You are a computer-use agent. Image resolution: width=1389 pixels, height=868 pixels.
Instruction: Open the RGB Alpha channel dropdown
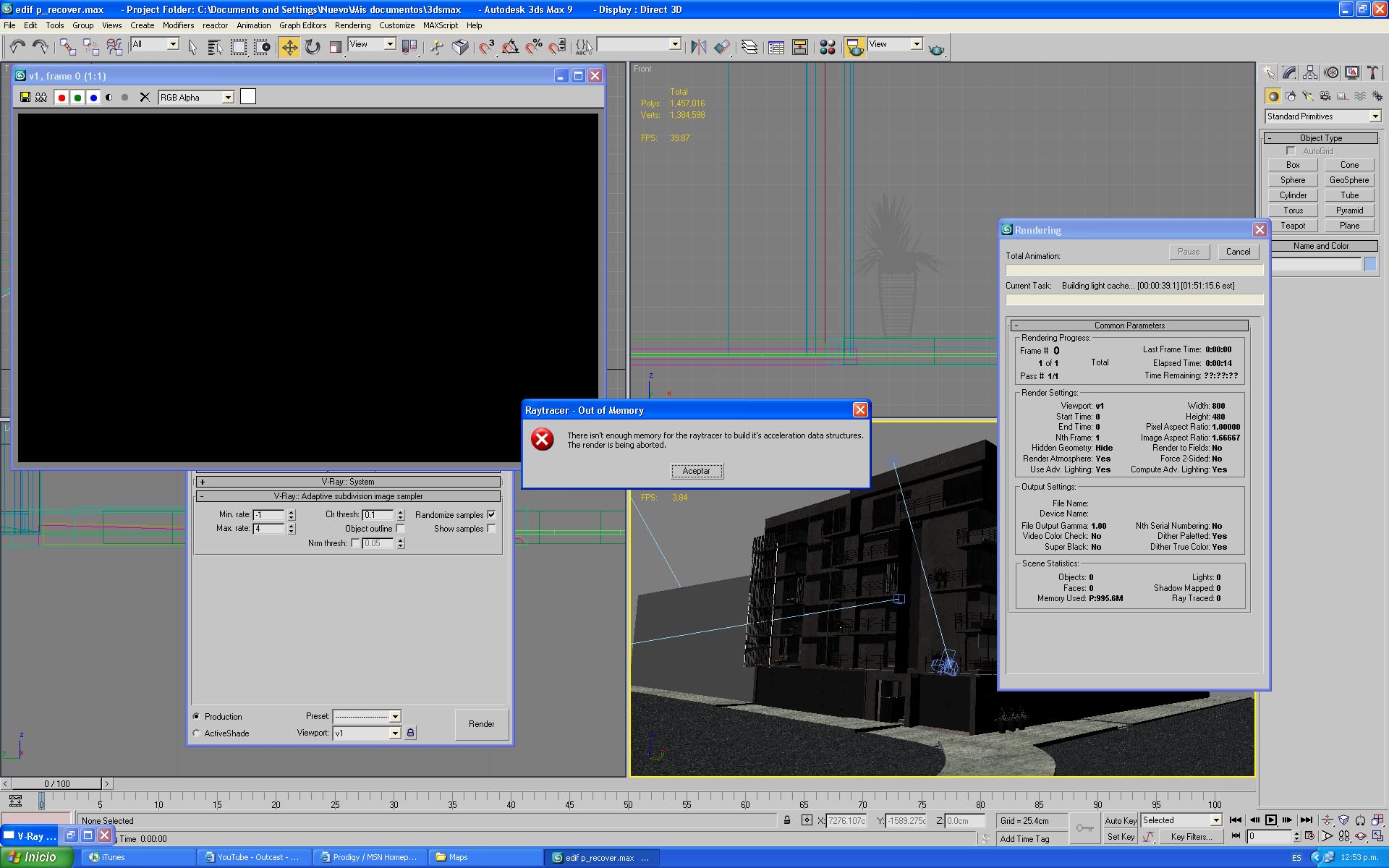(x=228, y=98)
